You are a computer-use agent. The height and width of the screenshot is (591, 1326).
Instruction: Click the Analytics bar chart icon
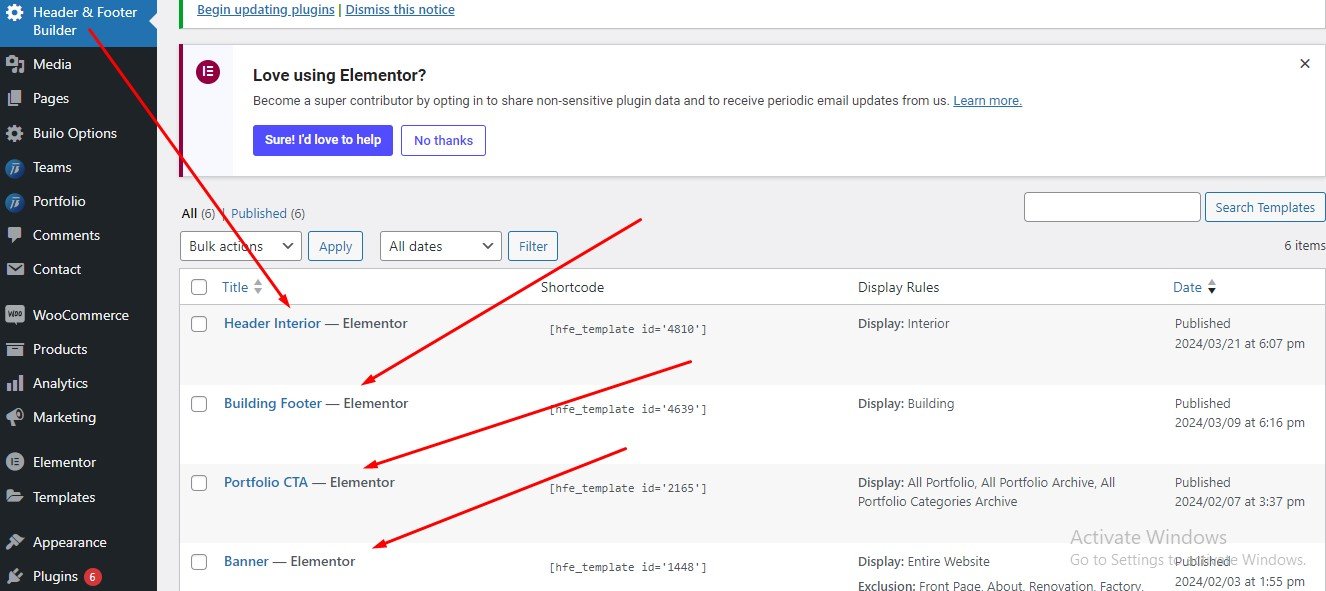point(15,383)
